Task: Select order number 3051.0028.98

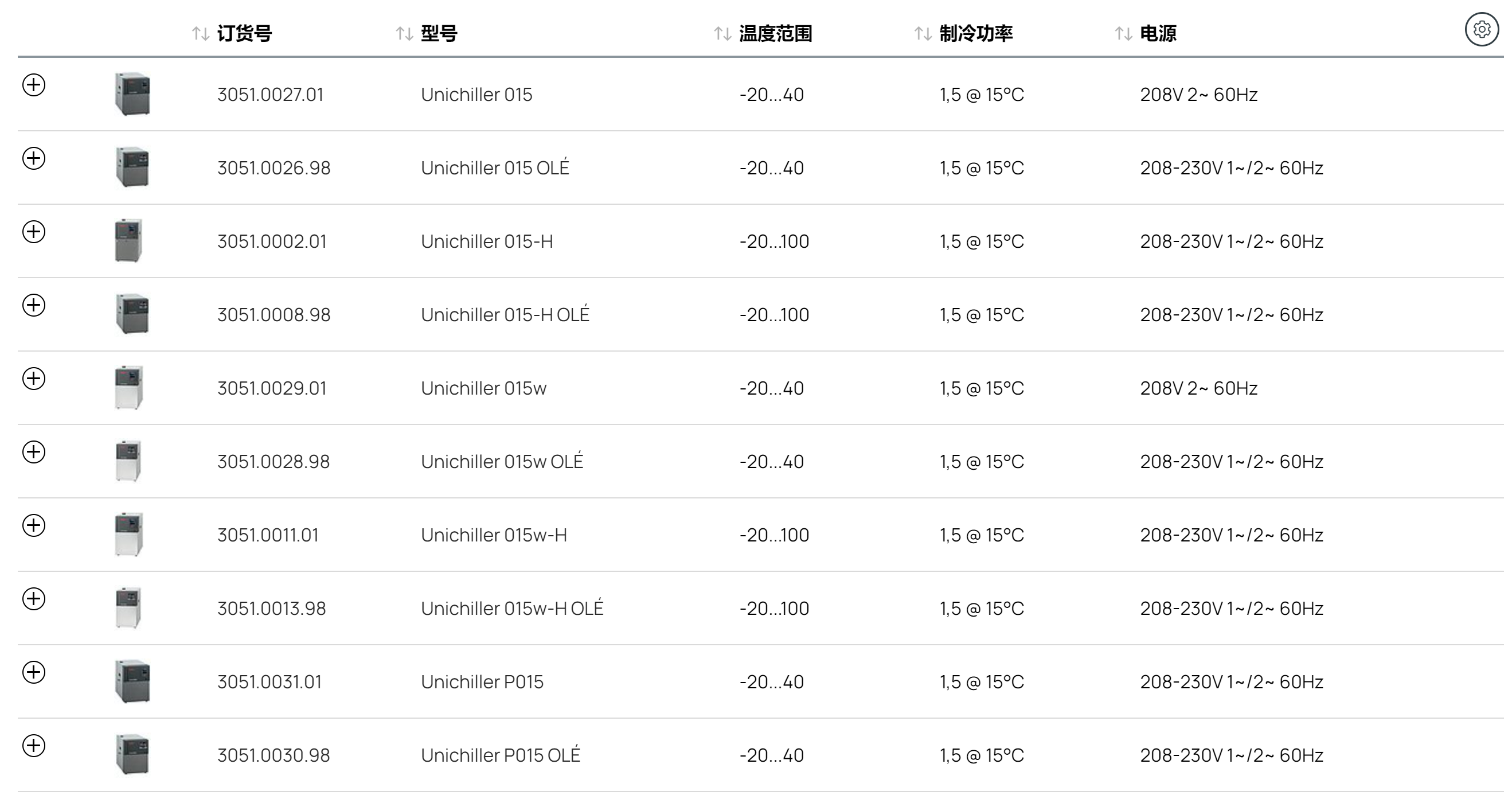Action: (274, 461)
